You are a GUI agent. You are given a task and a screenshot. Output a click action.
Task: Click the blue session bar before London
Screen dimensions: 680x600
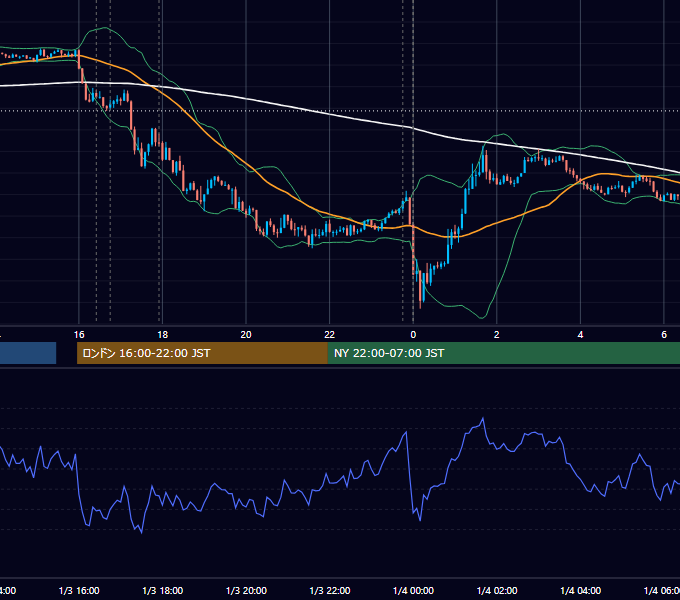28,353
